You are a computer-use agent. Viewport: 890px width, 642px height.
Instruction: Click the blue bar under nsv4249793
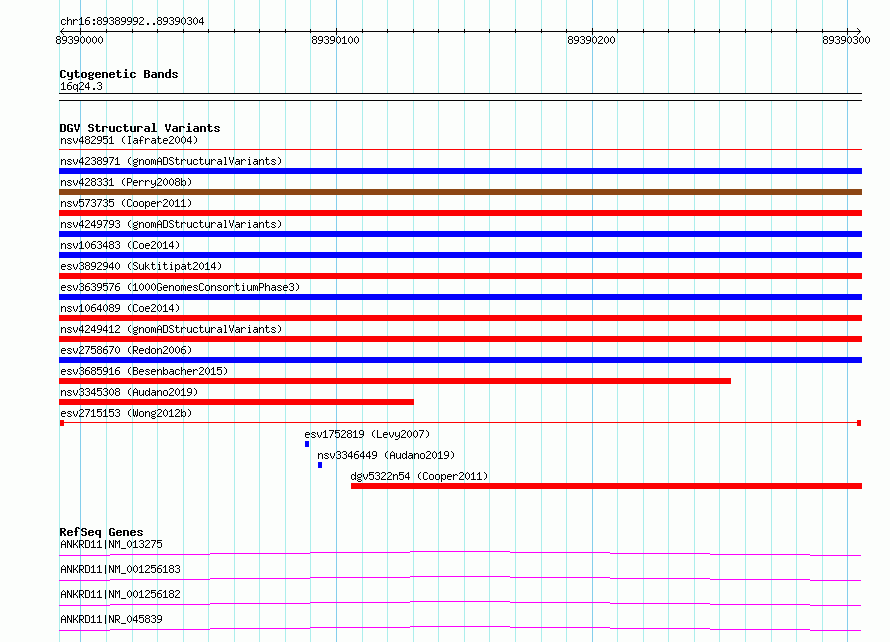(x=460, y=234)
